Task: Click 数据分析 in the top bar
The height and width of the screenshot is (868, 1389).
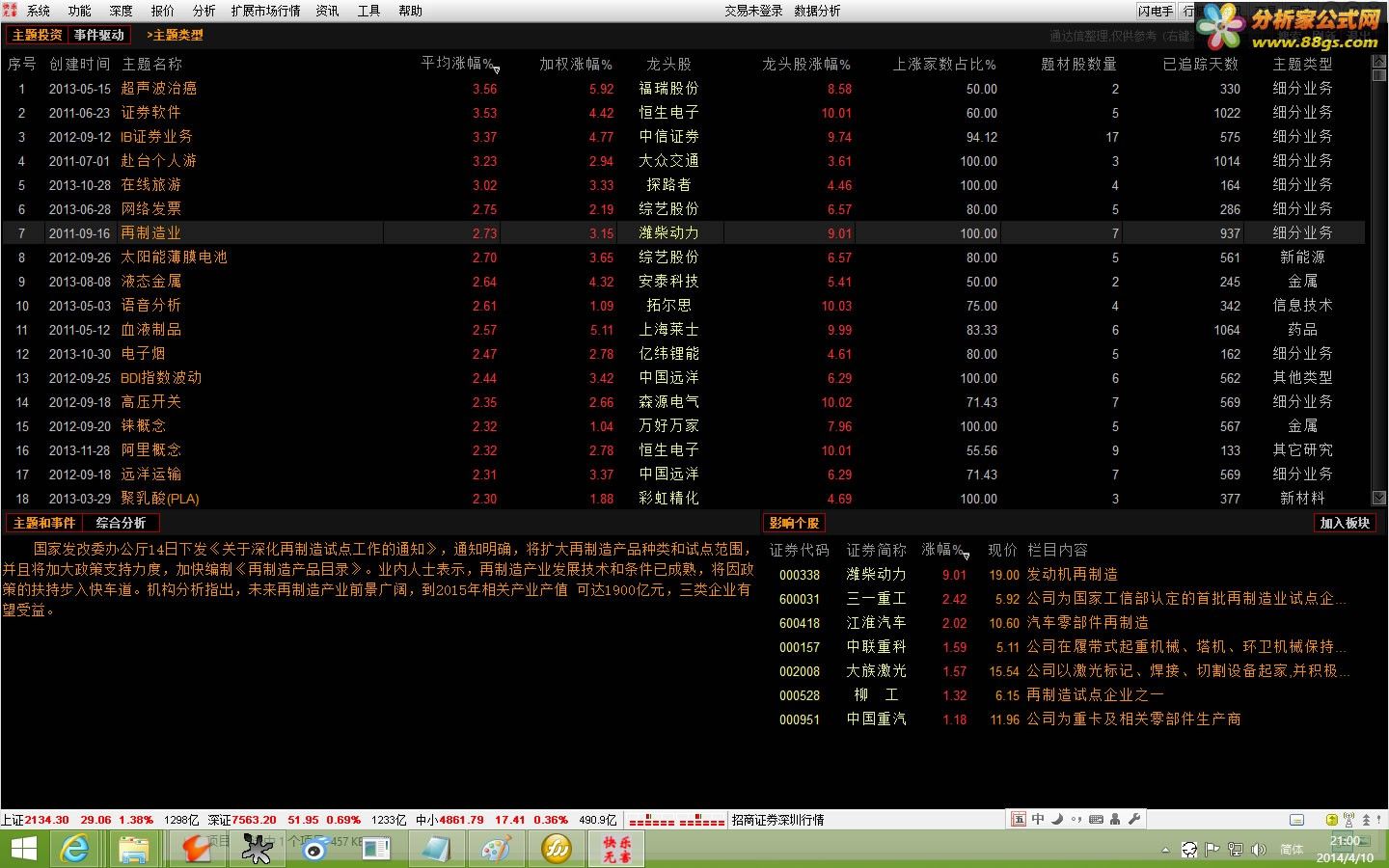Action: point(818,11)
